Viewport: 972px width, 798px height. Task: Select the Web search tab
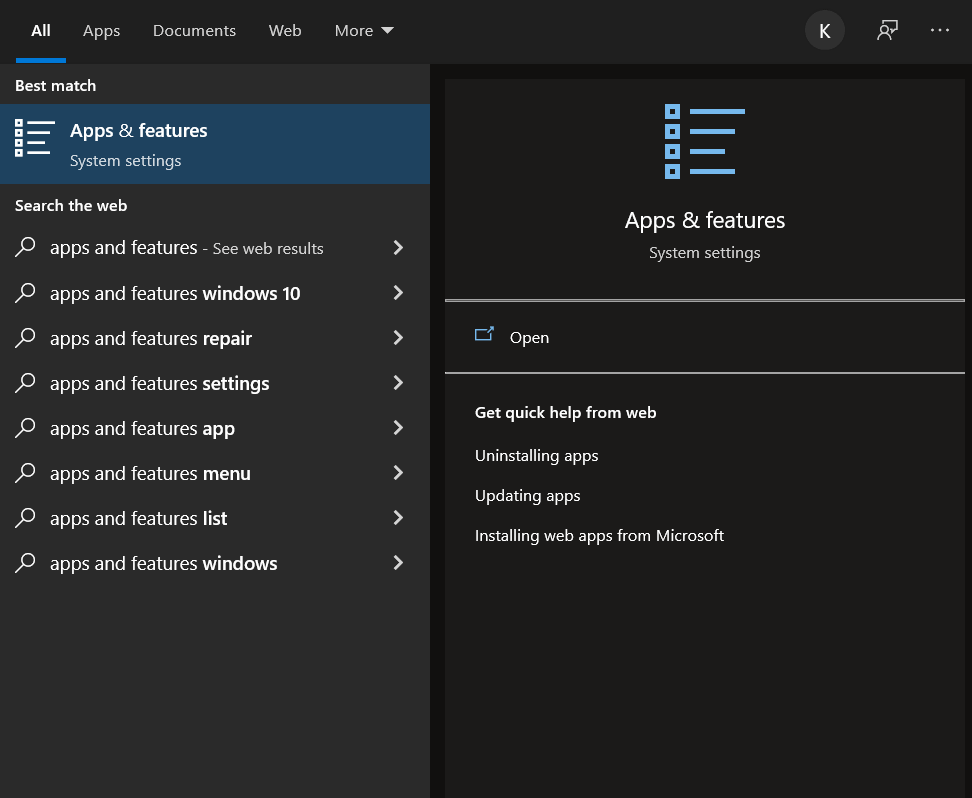pos(285,31)
